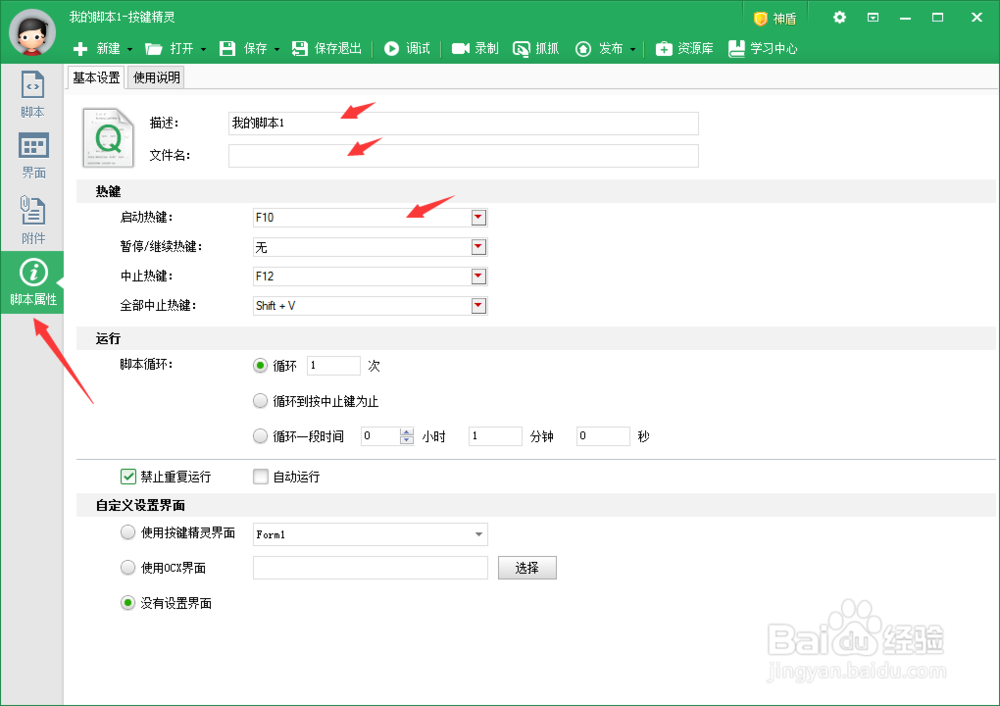Select 循环一段时间 radio button
The height and width of the screenshot is (706, 1000).
pyautogui.click(x=260, y=436)
